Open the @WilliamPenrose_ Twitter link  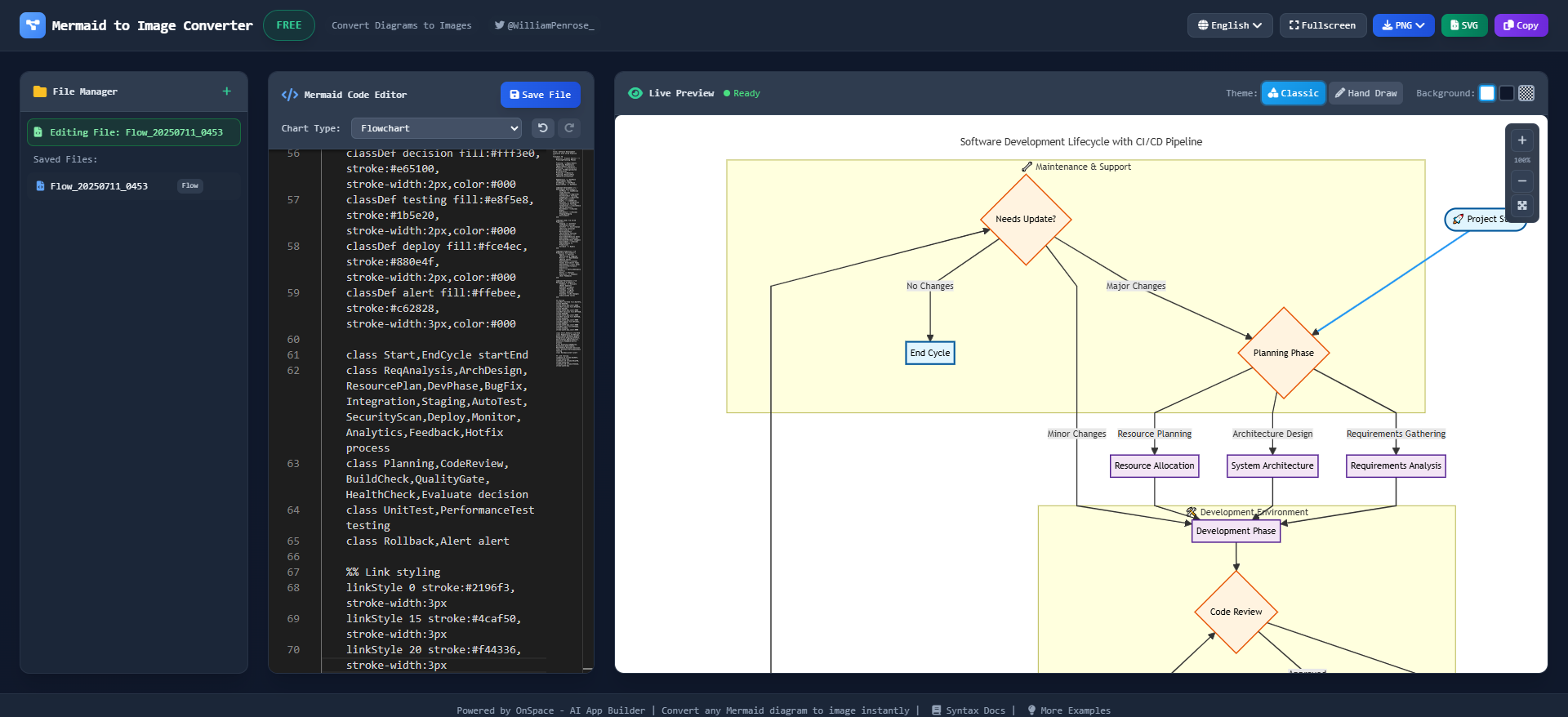(544, 25)
